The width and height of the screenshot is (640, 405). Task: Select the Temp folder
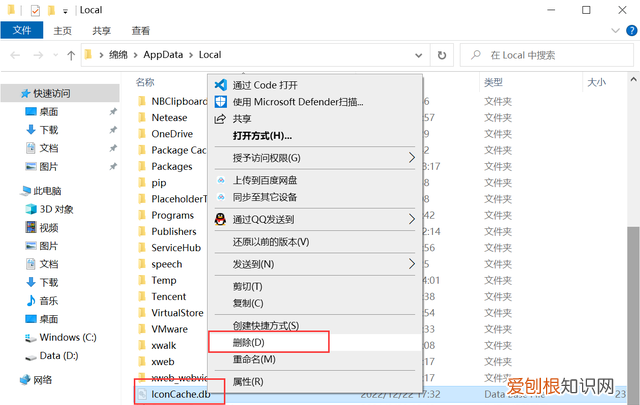[x=164, y=280]
